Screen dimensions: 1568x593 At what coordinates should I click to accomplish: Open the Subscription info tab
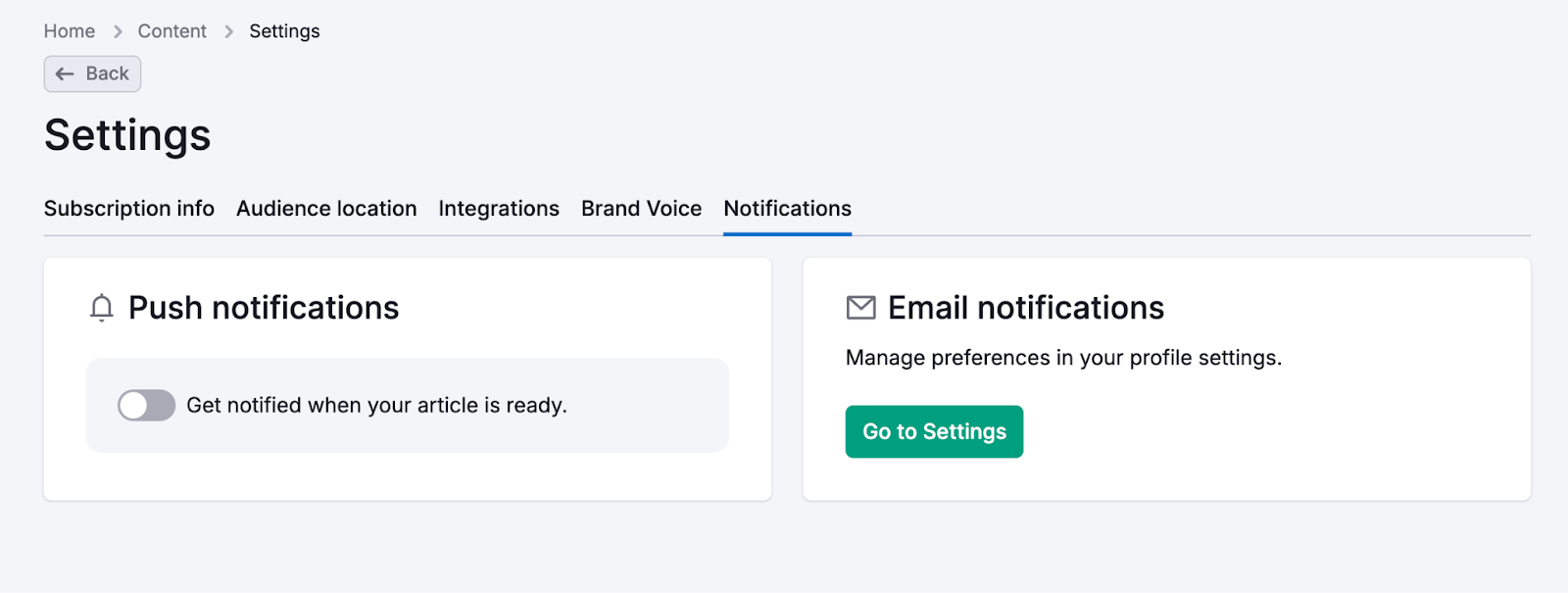129,209
